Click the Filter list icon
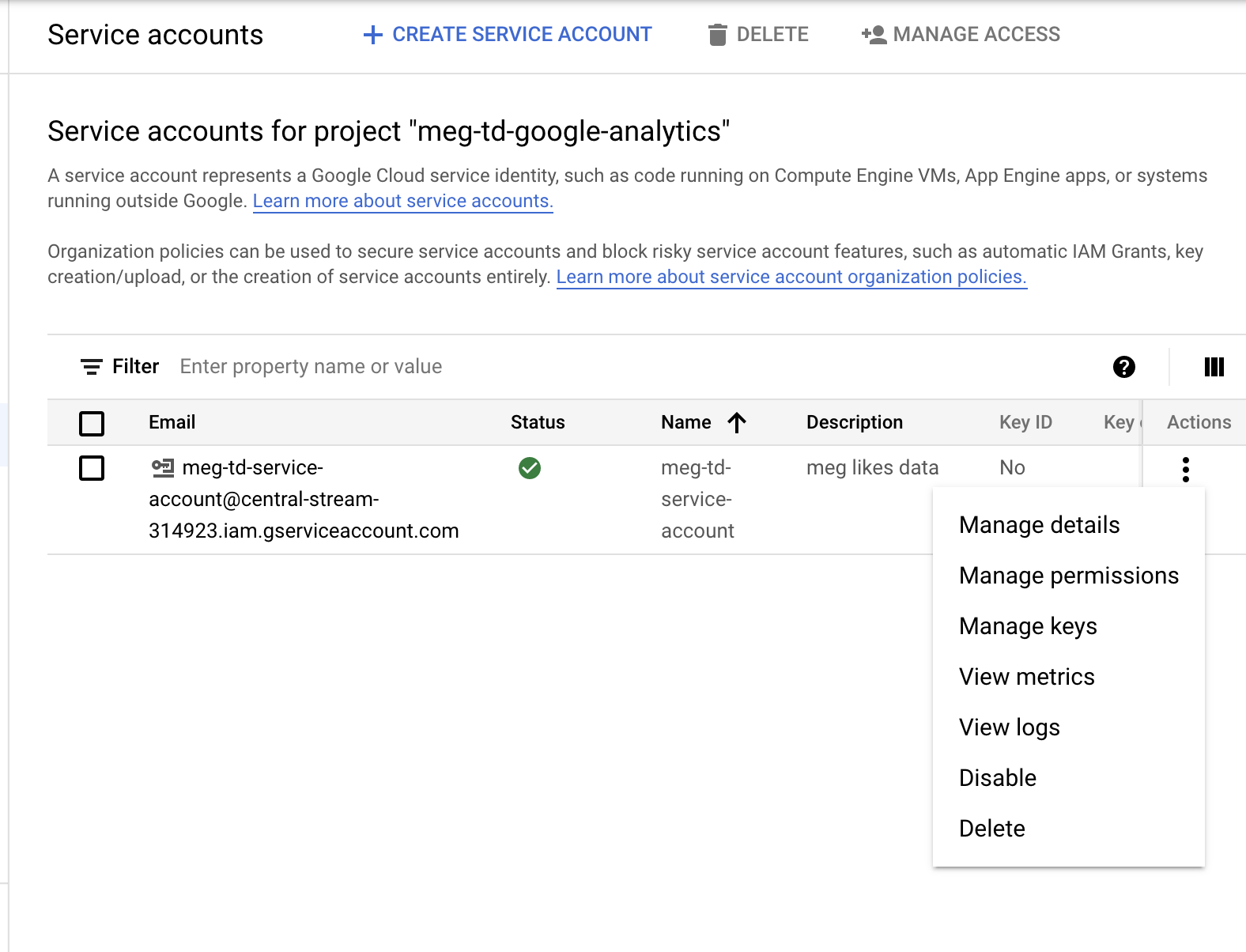Image resolution: width=1246 pixels, height=952 pixels. coord(92,367)
